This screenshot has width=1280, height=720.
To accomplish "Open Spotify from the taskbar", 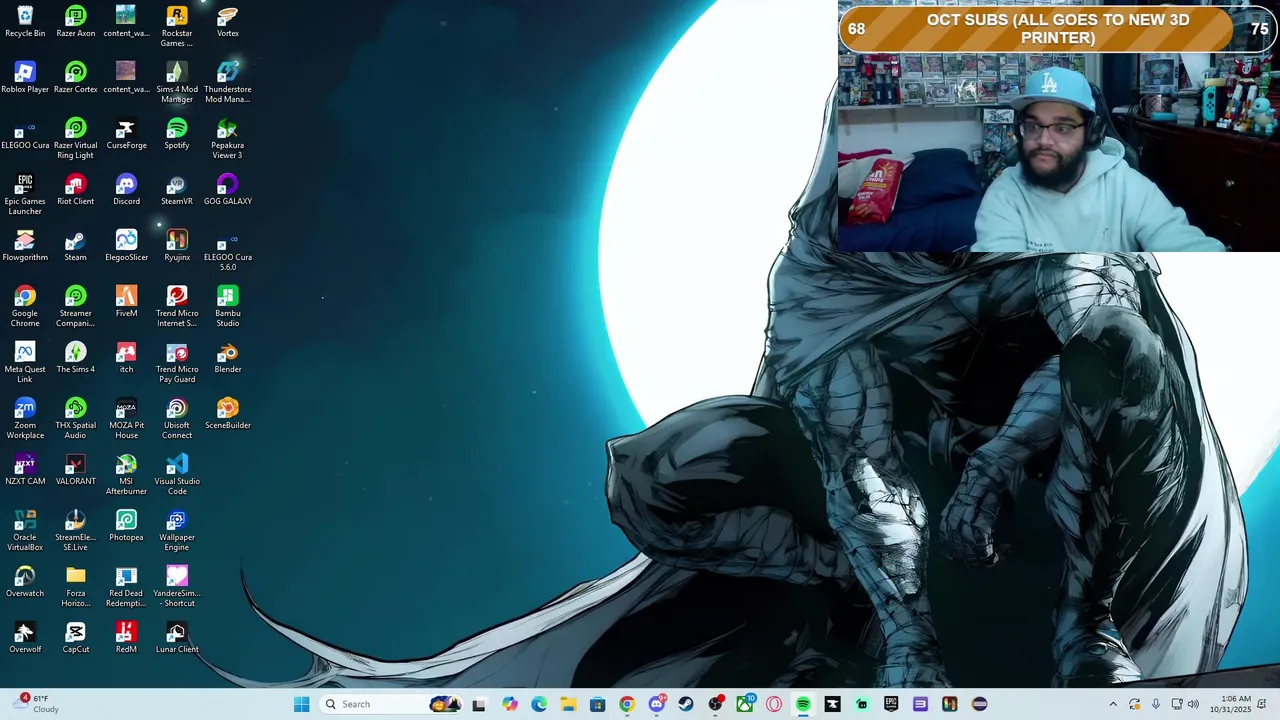I will [x=803, y=704].
